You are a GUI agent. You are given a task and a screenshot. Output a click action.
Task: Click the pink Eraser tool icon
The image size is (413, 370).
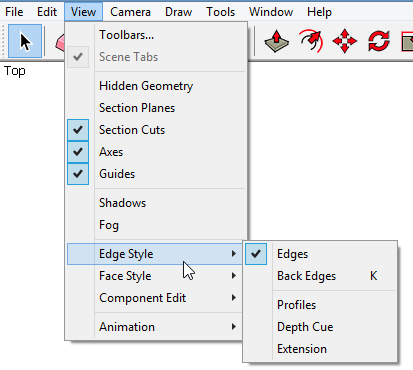(x=60, y=43)
